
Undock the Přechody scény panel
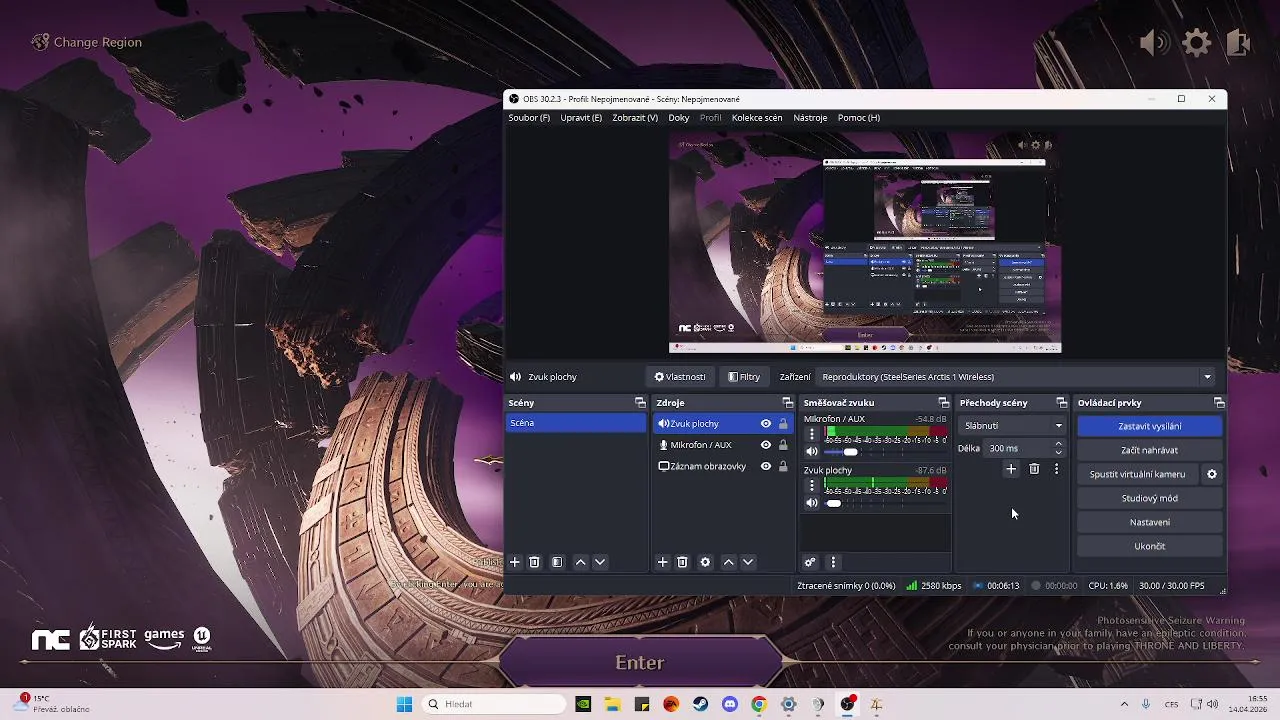tap(1061, 403)
